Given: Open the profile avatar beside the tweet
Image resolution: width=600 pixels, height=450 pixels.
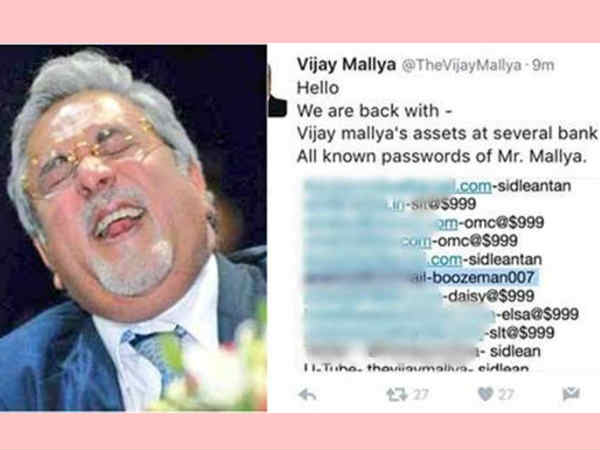Looking at the screenshot, I should 277,91.
